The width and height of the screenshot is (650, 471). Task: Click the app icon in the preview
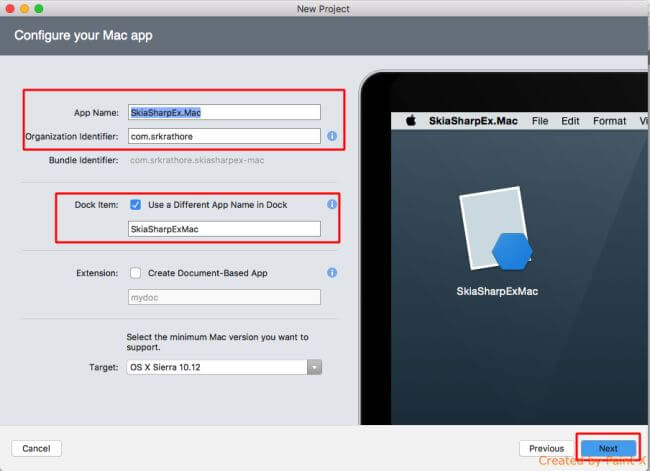[496, 229]
